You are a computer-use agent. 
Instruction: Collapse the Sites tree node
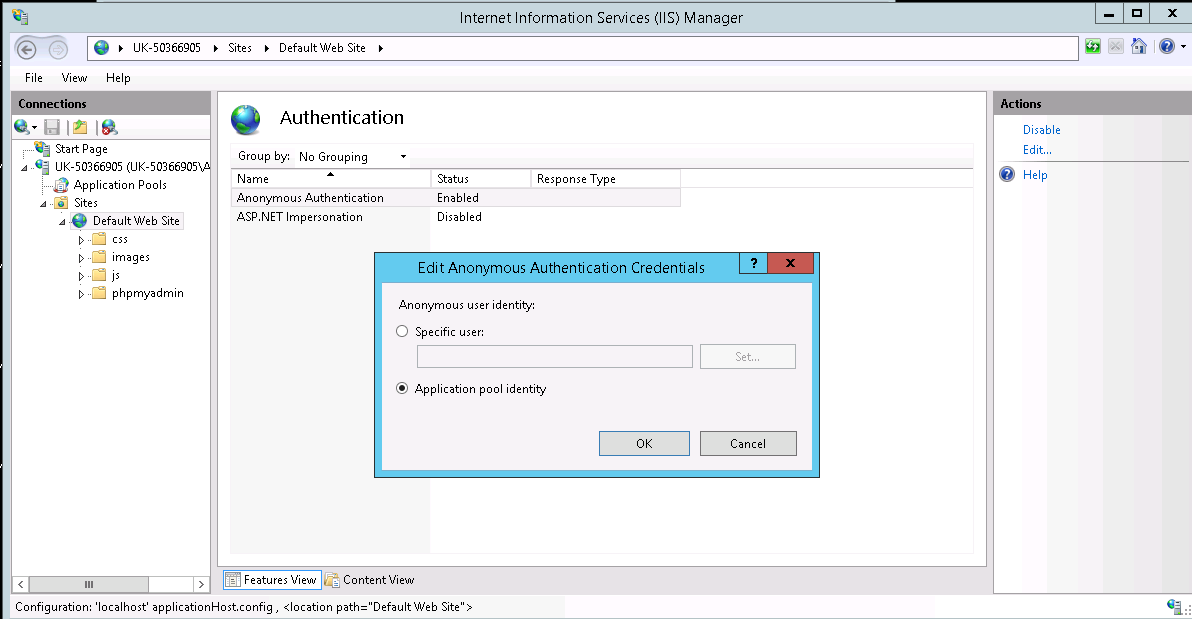point(43,204)
